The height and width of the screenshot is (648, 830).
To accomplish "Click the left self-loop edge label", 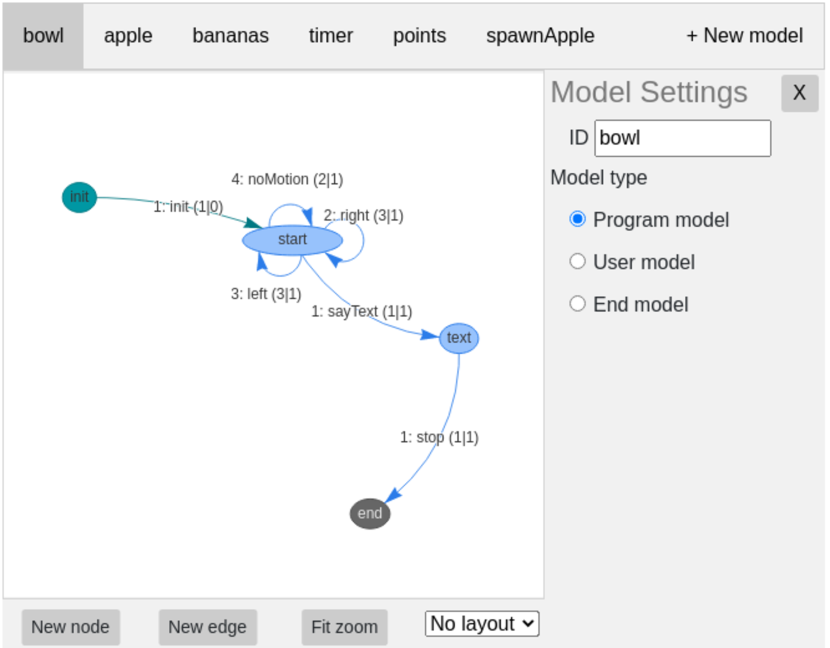I will (267, 294).
